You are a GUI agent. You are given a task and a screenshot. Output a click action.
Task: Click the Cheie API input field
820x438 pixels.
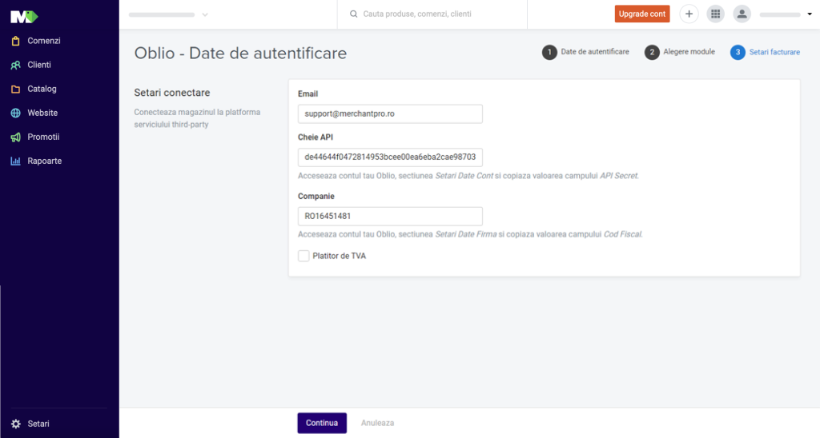click(390, 157)
